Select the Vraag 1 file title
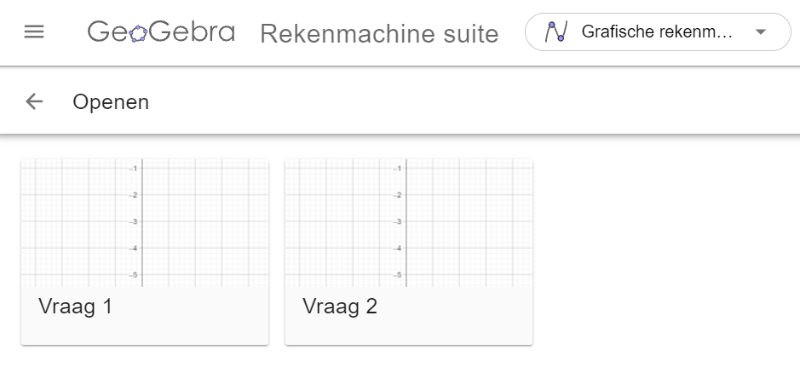800x390 pixels. tap(75, 306)
